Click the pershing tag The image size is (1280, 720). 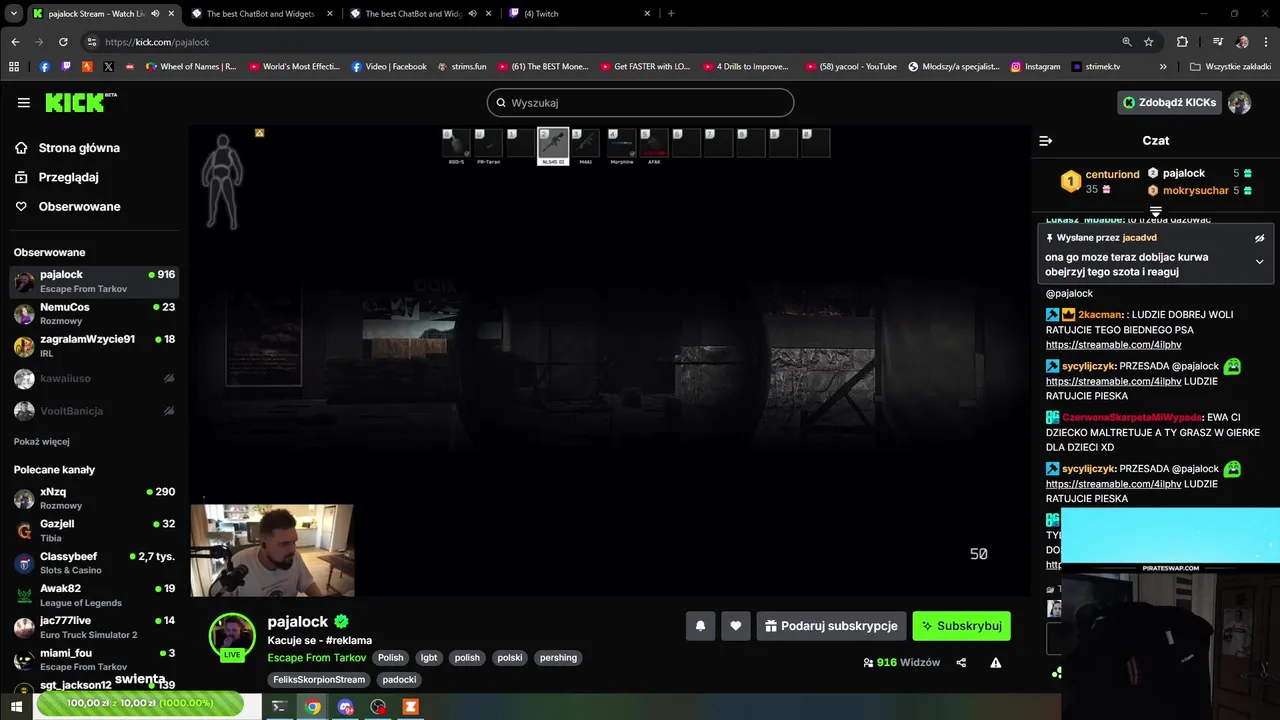coord(558,658)
